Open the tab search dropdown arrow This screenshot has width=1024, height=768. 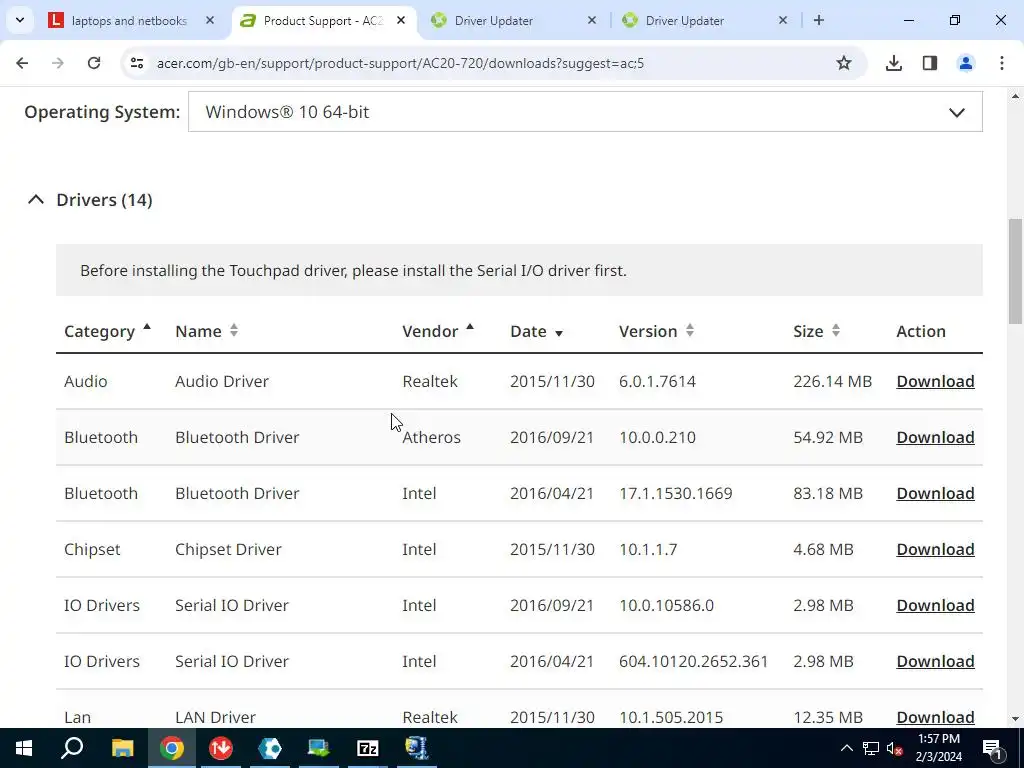tap(20, 20)
